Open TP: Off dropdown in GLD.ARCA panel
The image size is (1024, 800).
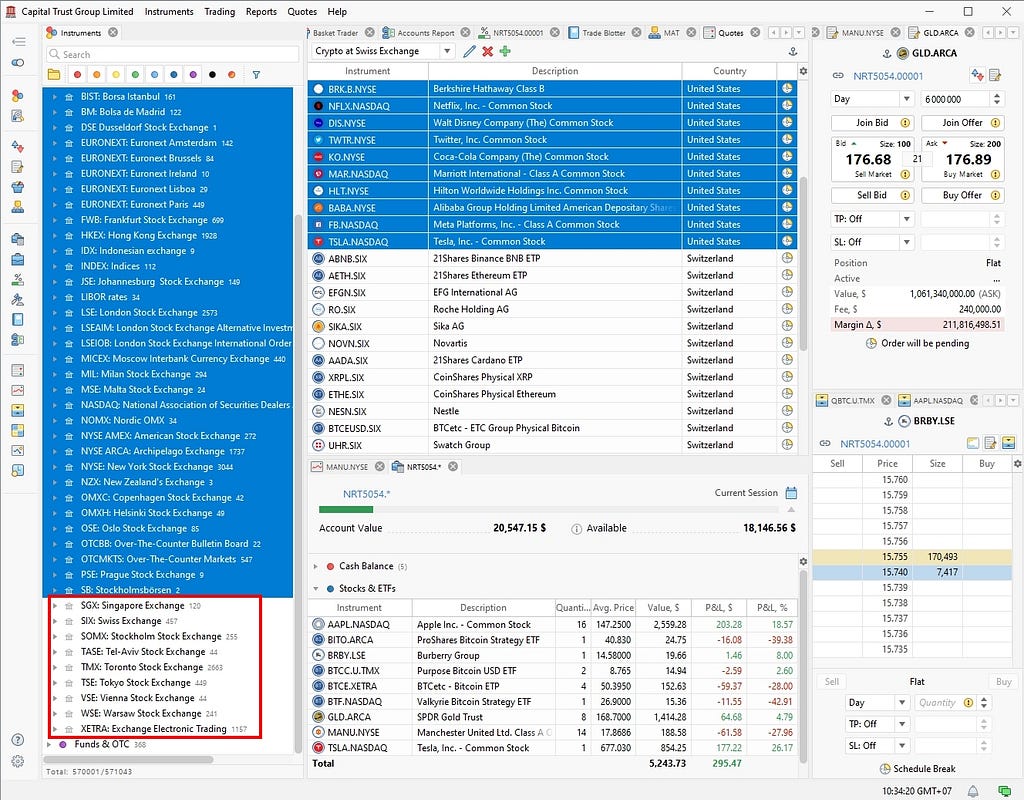pos(906,219)
